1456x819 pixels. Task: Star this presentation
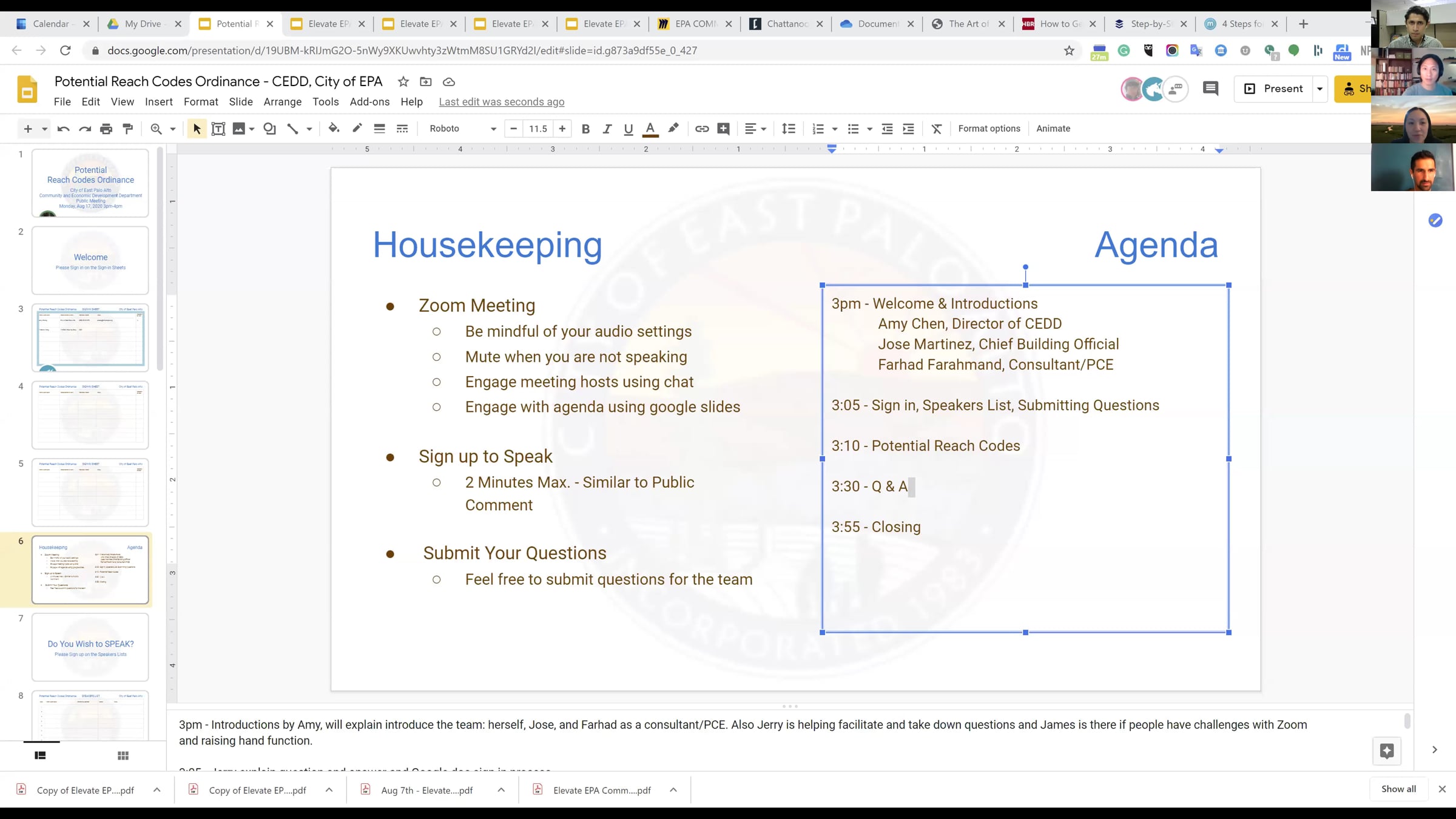403,82
